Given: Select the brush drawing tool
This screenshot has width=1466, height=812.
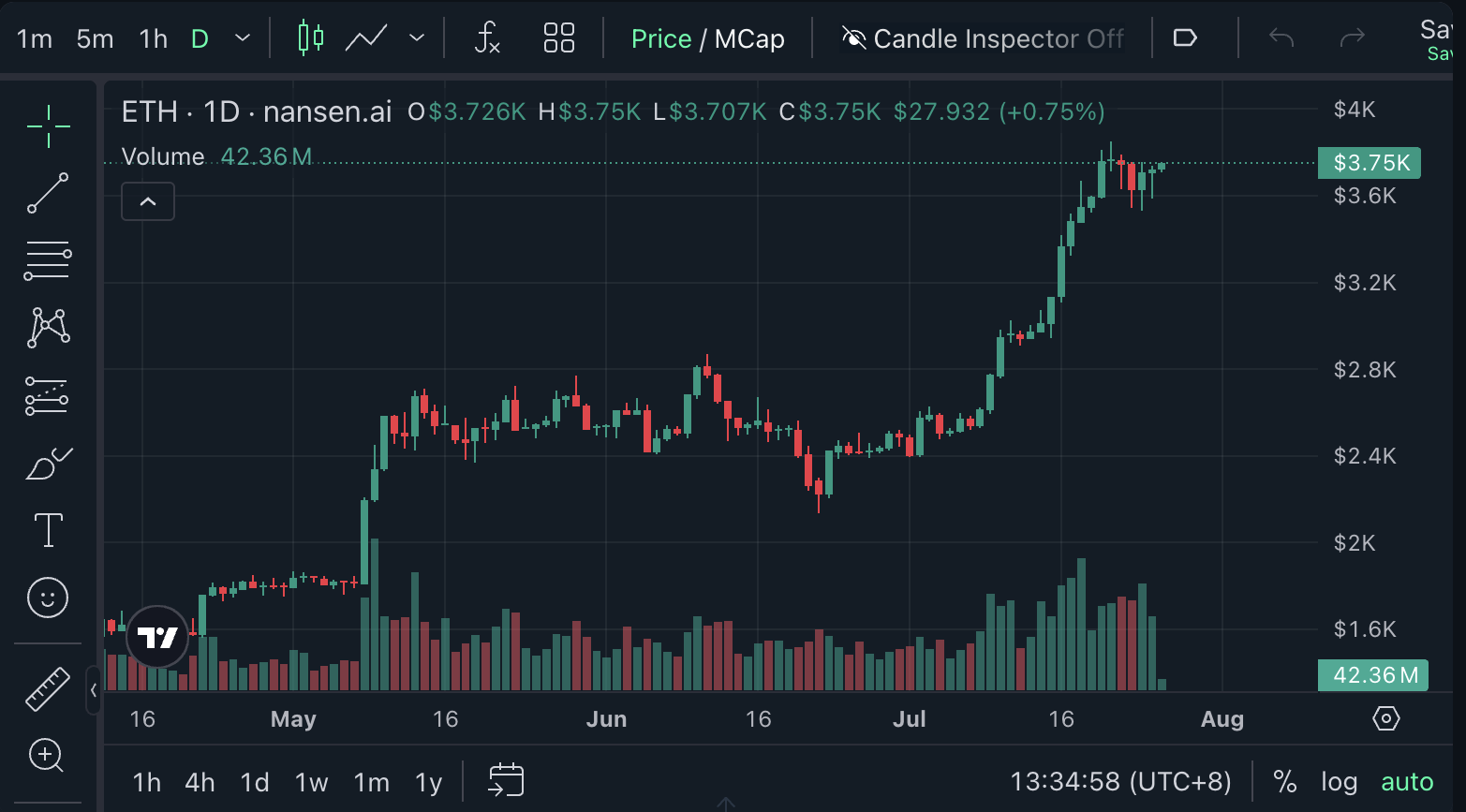Looking at the screenshot, I should 49,464.
